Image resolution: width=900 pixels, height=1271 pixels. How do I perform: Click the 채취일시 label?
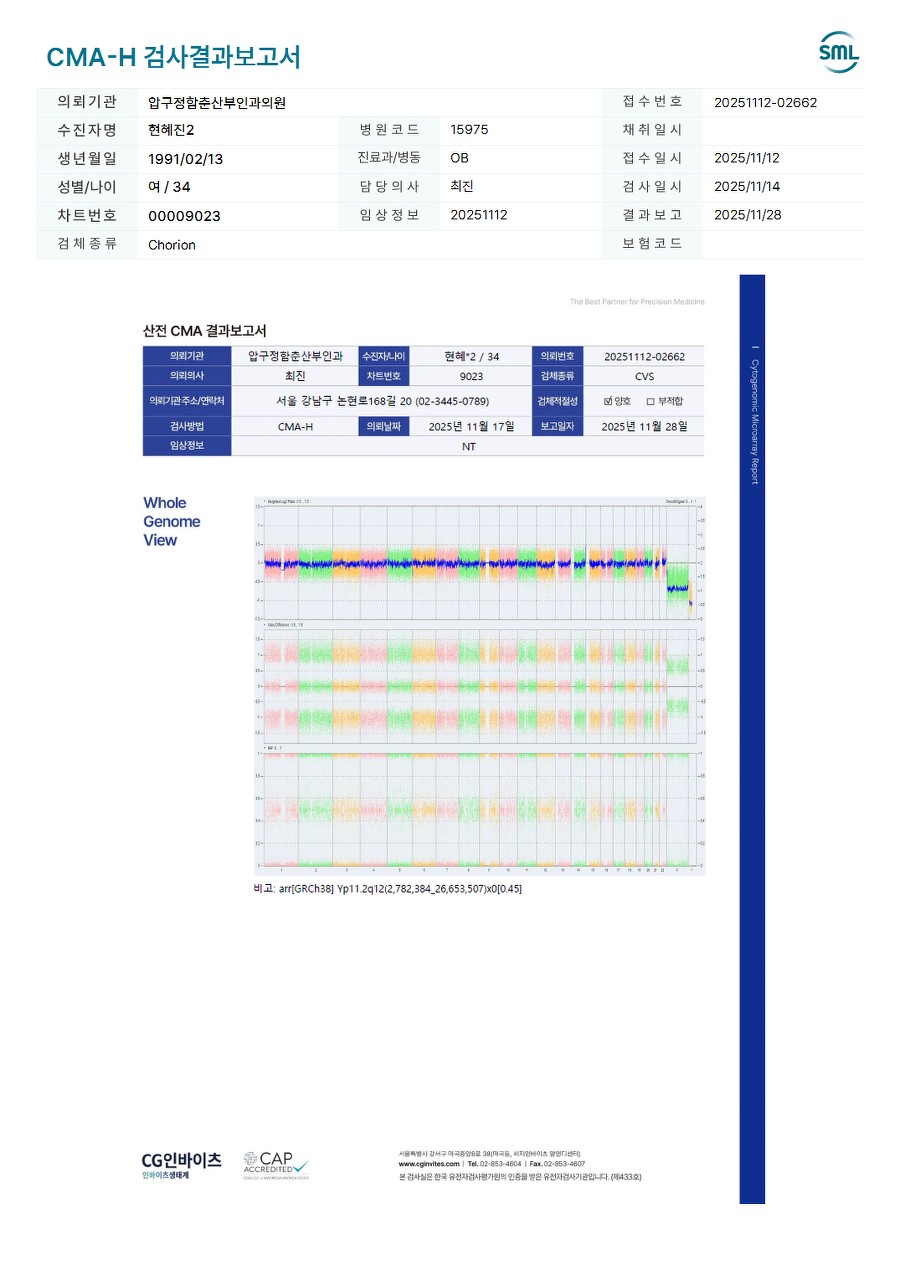point(652,130)
